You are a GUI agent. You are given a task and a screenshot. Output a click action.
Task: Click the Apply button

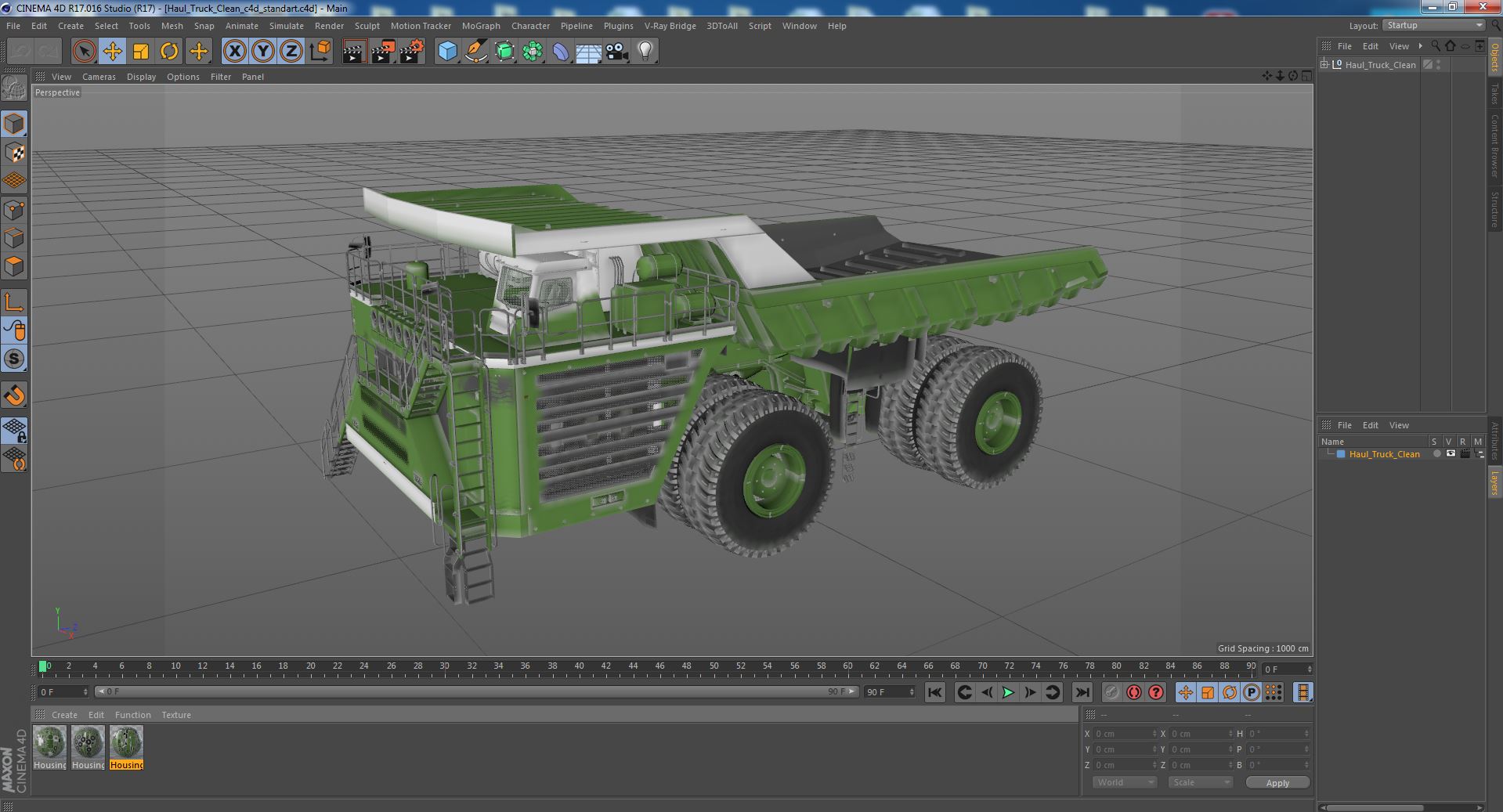(1277, 783)
